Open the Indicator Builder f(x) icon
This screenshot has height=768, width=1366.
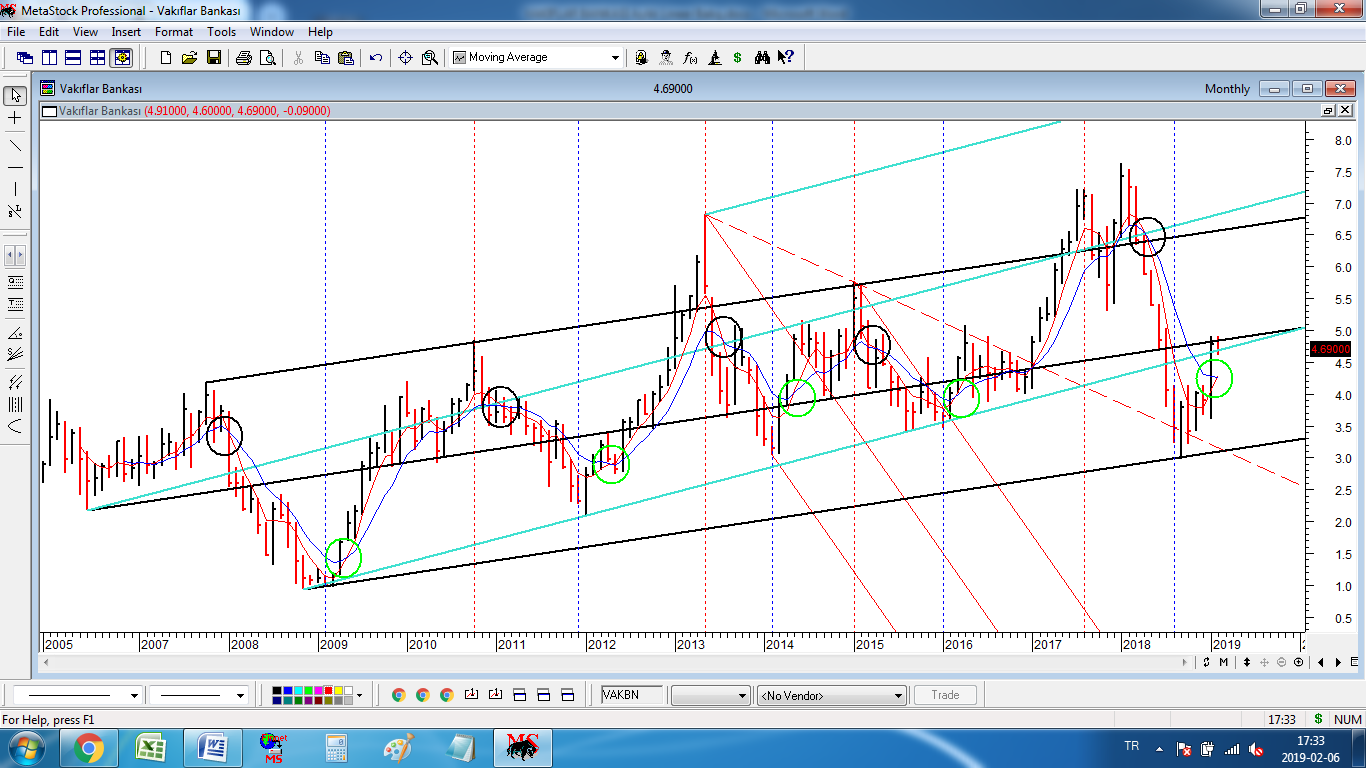coord(689,57)
